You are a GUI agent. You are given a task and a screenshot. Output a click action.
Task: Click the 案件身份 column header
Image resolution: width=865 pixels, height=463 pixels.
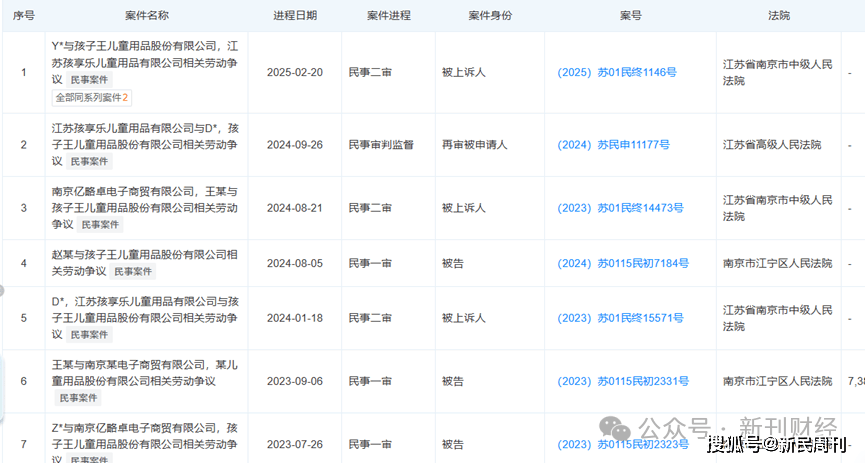(490, 16)
